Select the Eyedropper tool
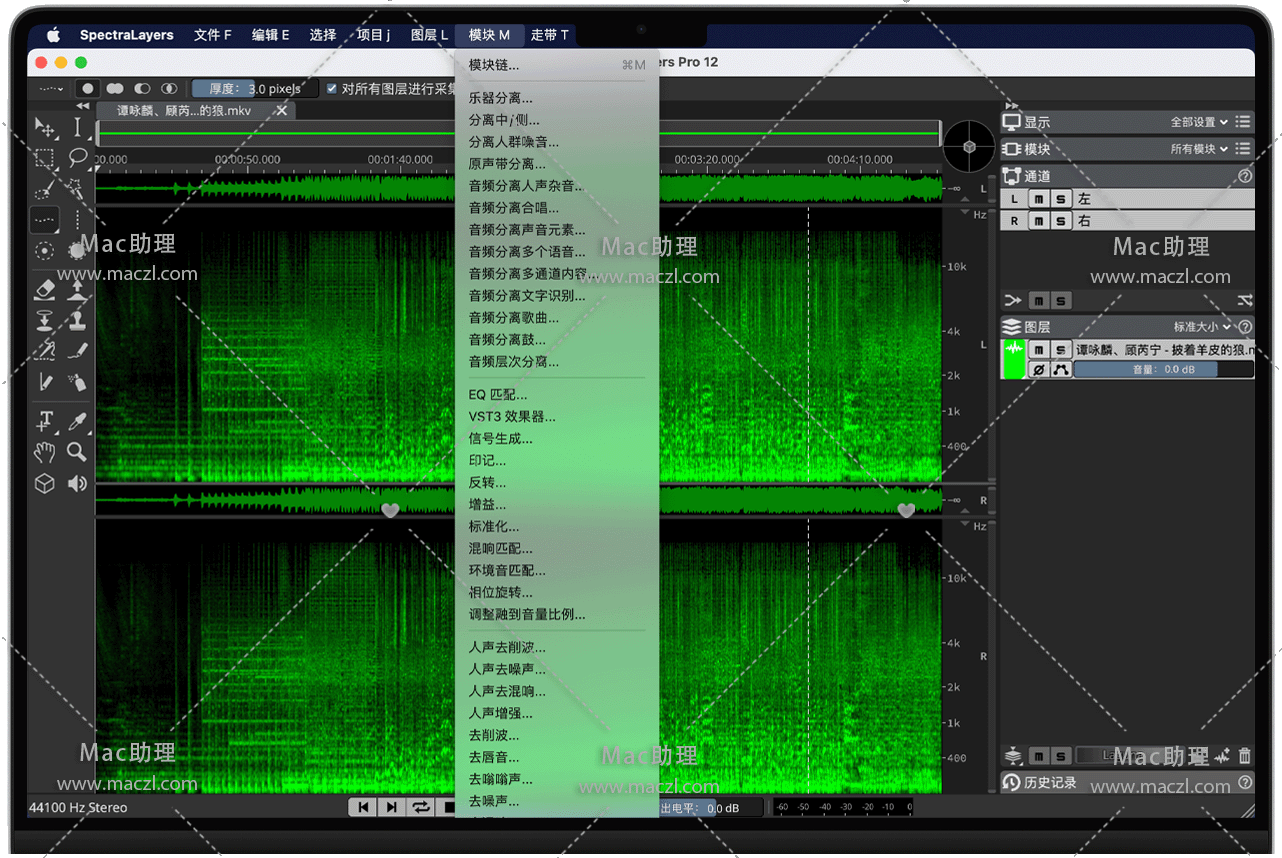The height and width of the screenshot is (858, 1282). [x=77, y=420]
